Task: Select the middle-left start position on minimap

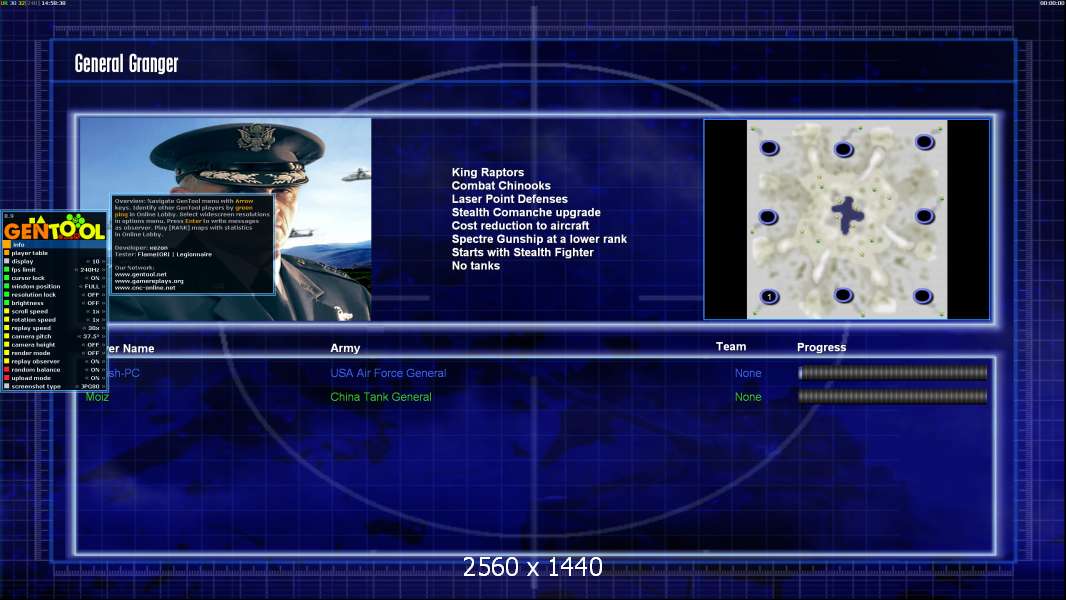Action: click(768, 217)
